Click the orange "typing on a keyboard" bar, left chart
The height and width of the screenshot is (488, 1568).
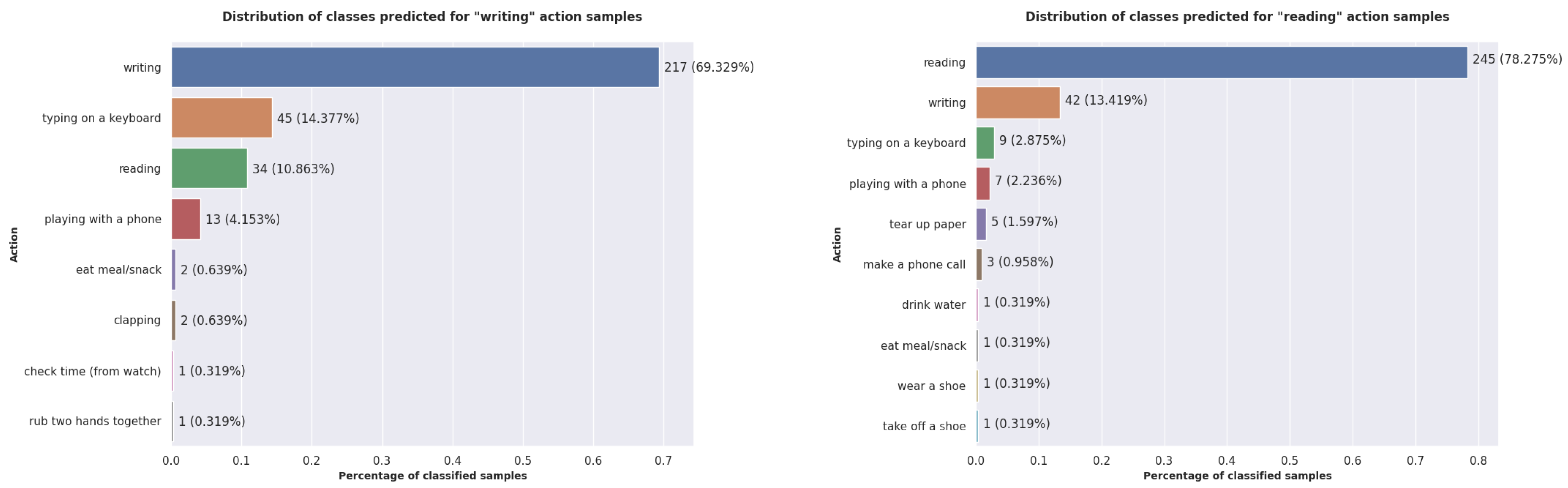coord(222,118)
